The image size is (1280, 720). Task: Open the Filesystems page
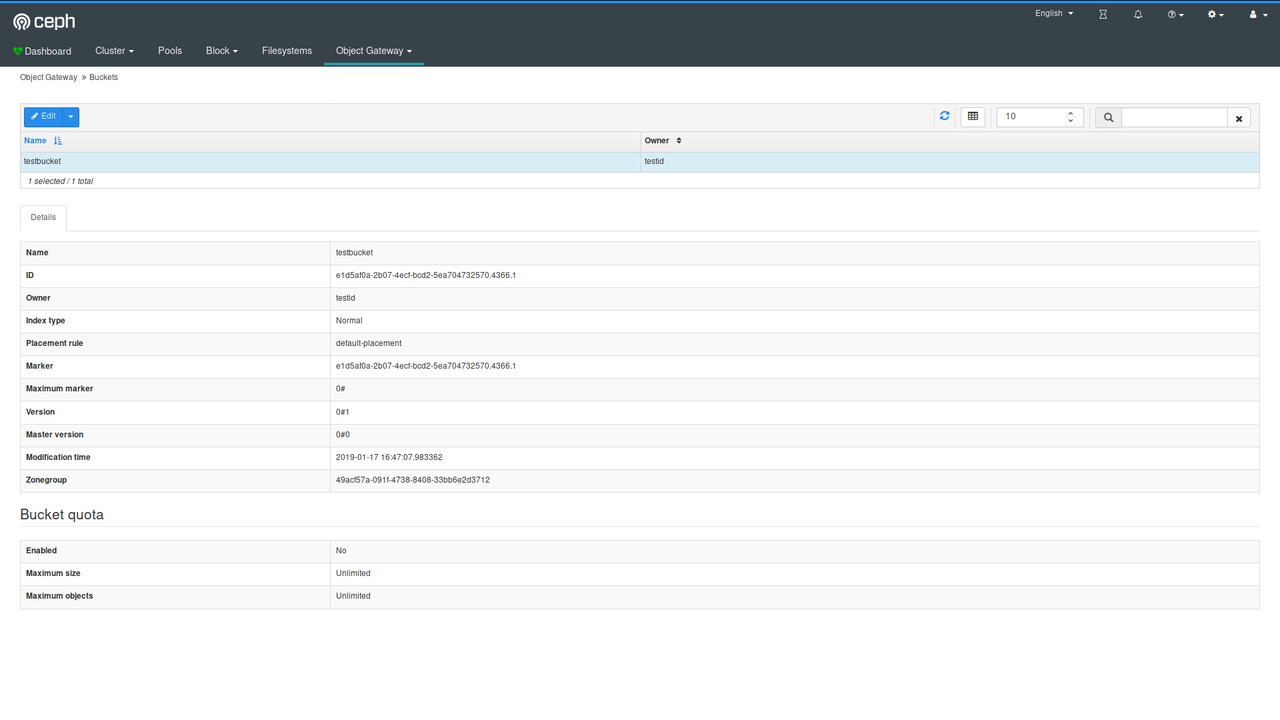(x=287, y=51)
